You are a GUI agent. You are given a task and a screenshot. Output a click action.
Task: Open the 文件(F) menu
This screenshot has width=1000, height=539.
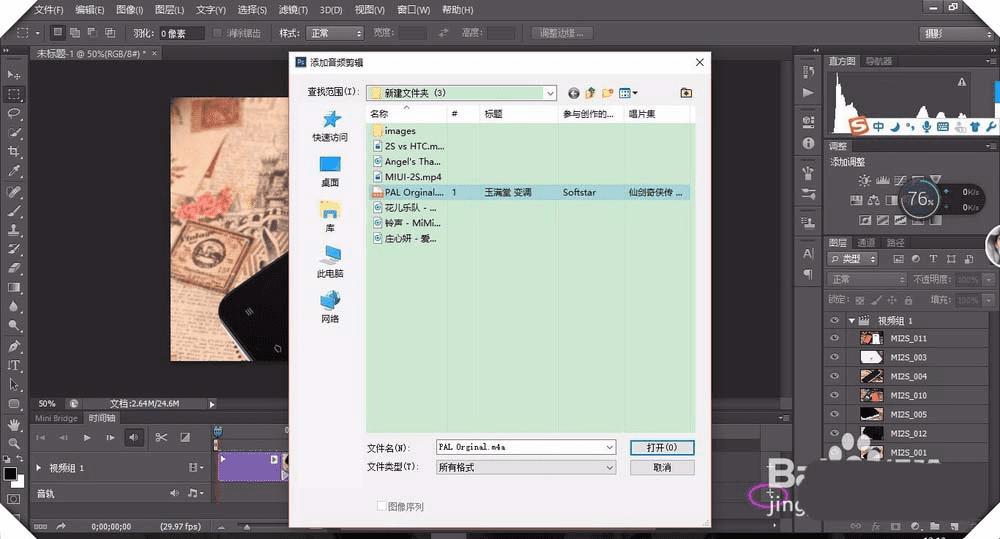48,10
